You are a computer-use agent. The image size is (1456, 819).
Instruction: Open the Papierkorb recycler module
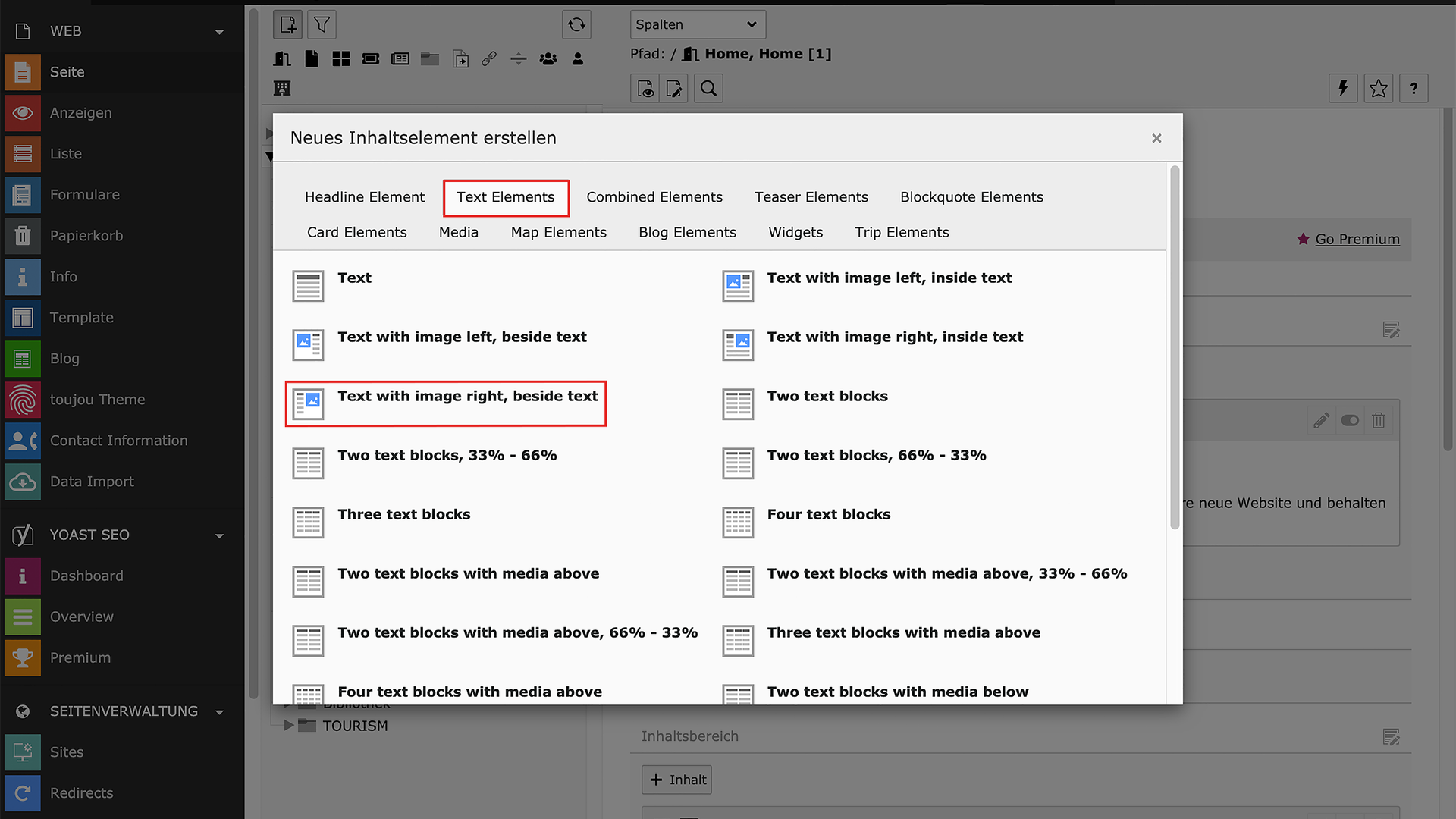86,236
